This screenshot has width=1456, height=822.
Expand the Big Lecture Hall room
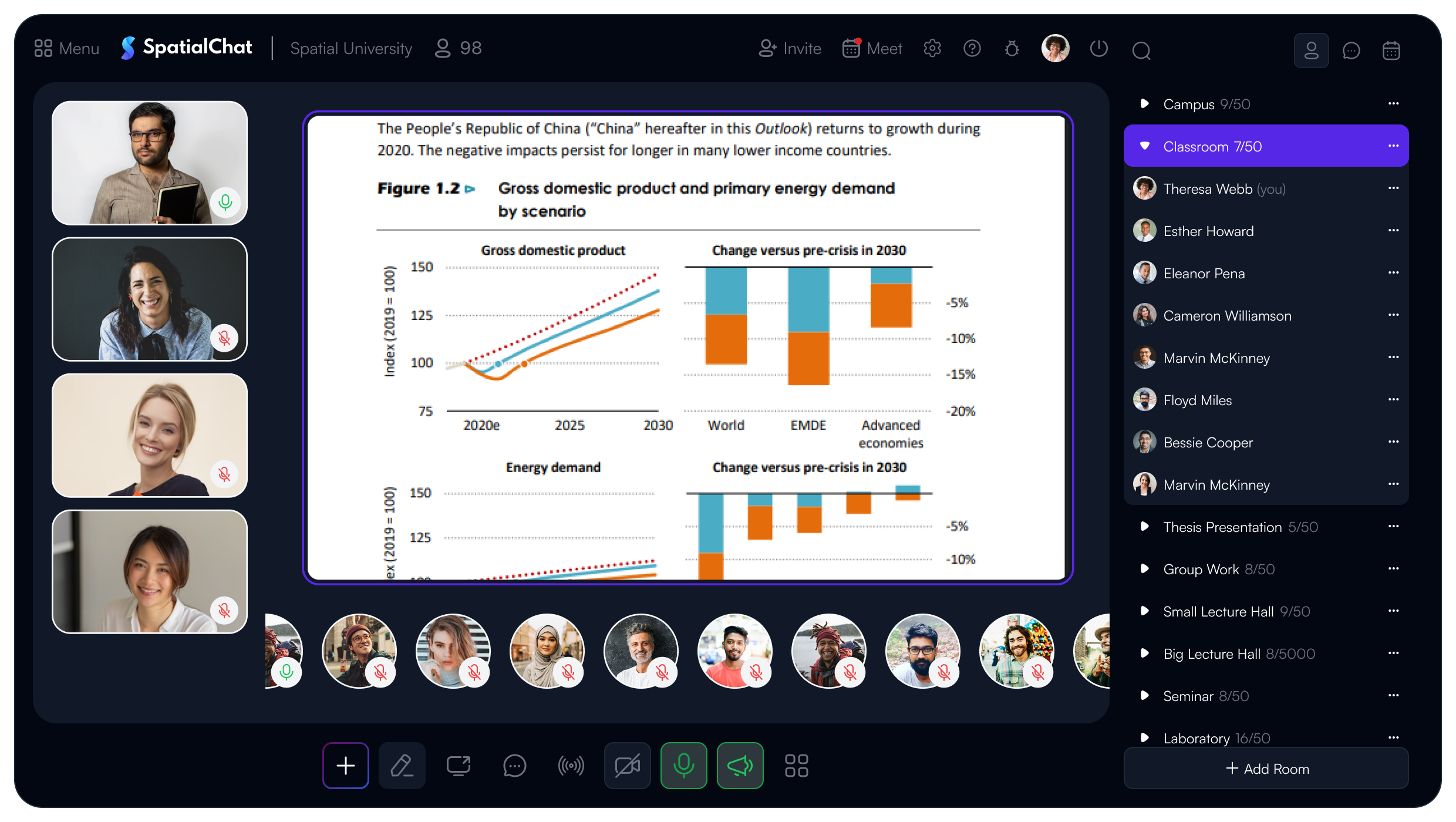click(1144, 653)
